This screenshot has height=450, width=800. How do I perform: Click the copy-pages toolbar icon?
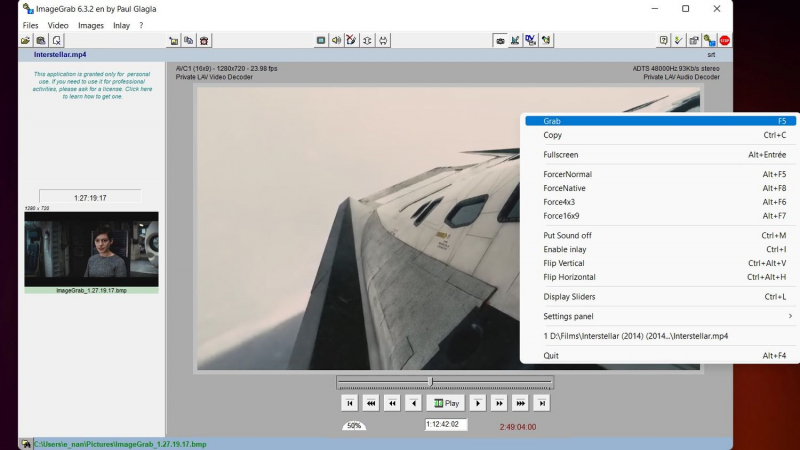pyautogui.click(x=189, y=40)
